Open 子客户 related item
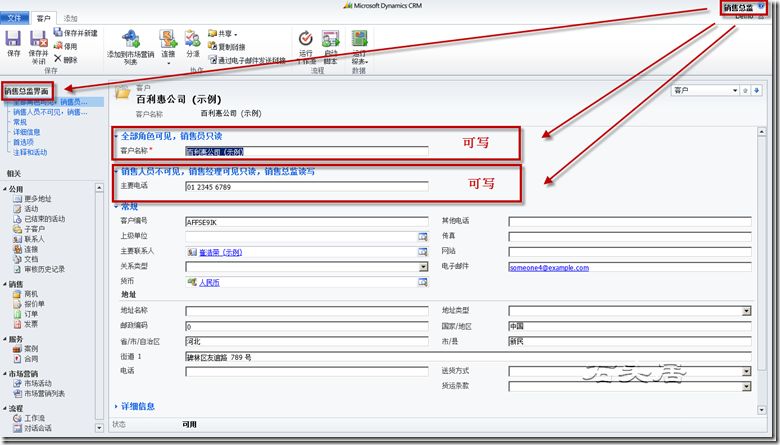This screenshot has height=445, width=780. [x=29, y=229]
